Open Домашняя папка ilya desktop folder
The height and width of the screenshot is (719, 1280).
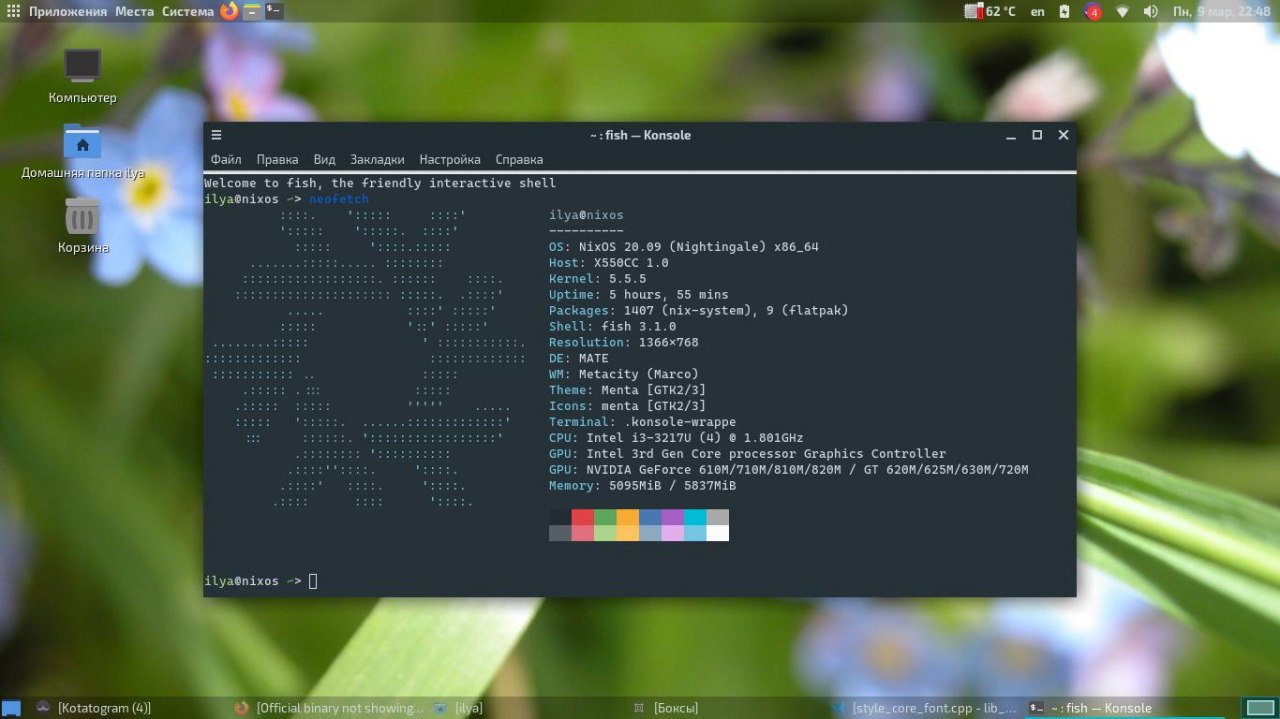pos(82,151)
